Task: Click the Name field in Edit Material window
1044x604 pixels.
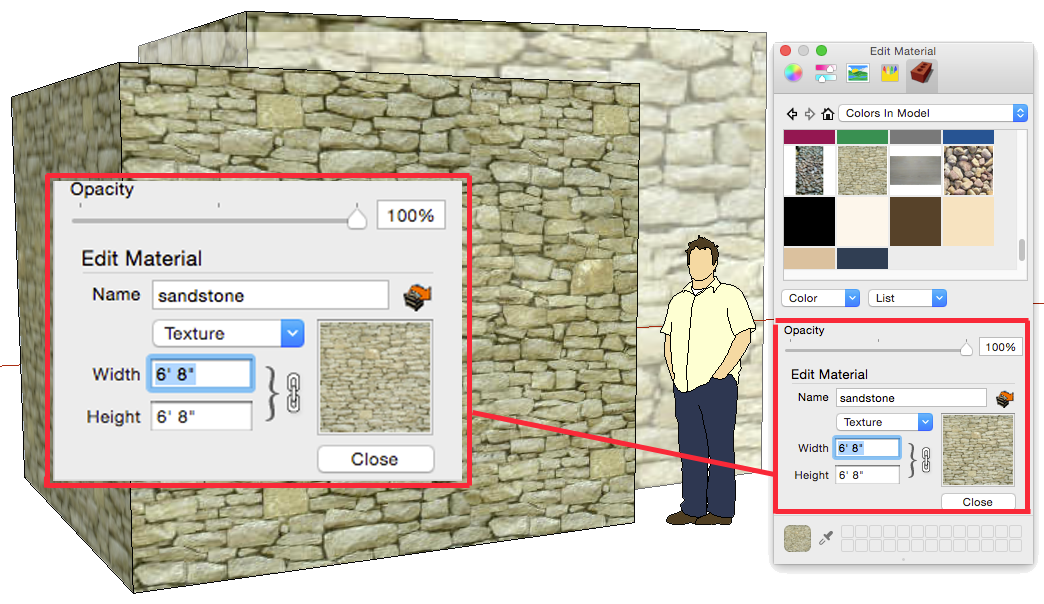Action: click(x=911, y=398)
